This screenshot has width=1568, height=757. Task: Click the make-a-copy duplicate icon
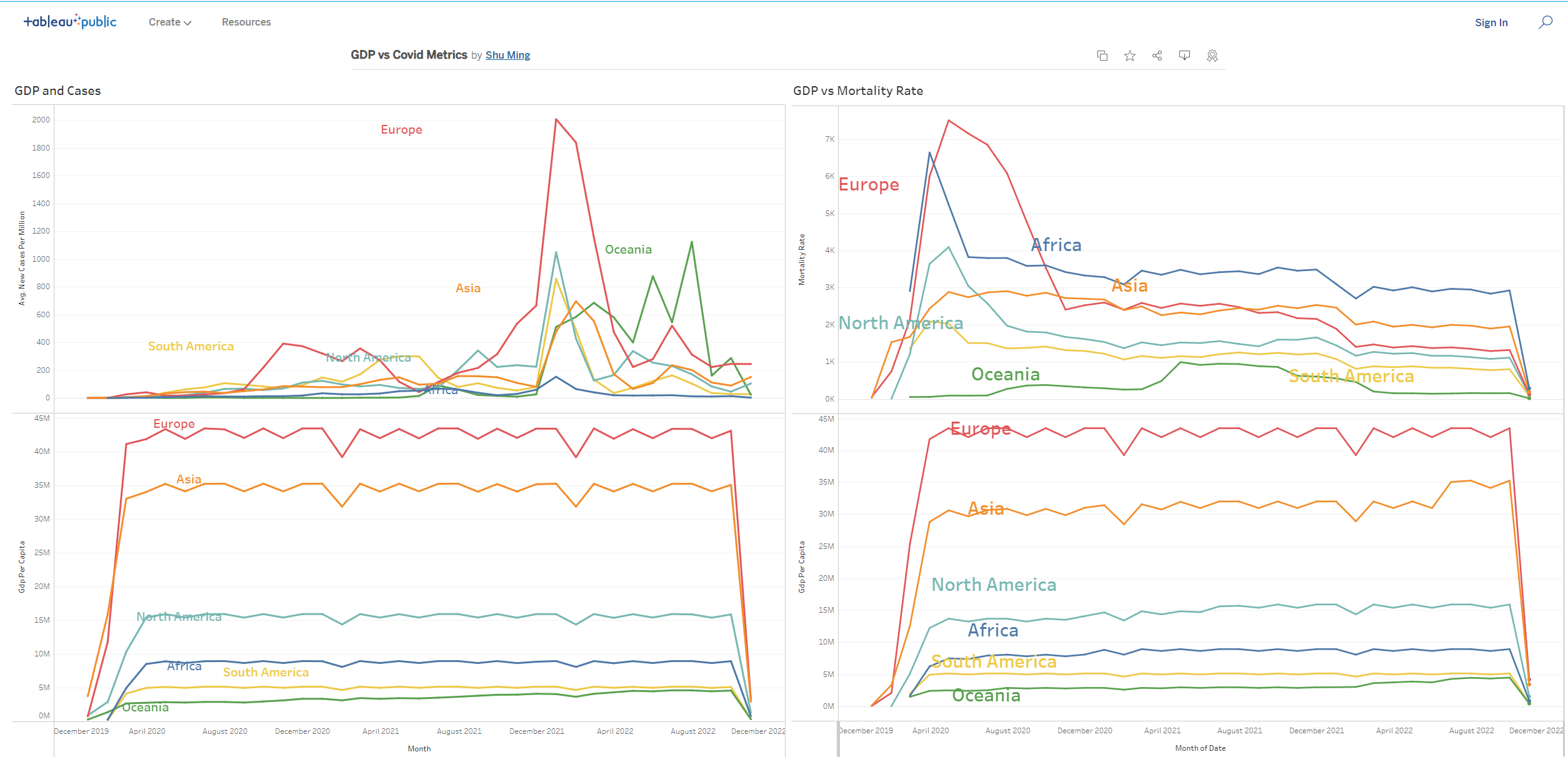(1102, 56)
